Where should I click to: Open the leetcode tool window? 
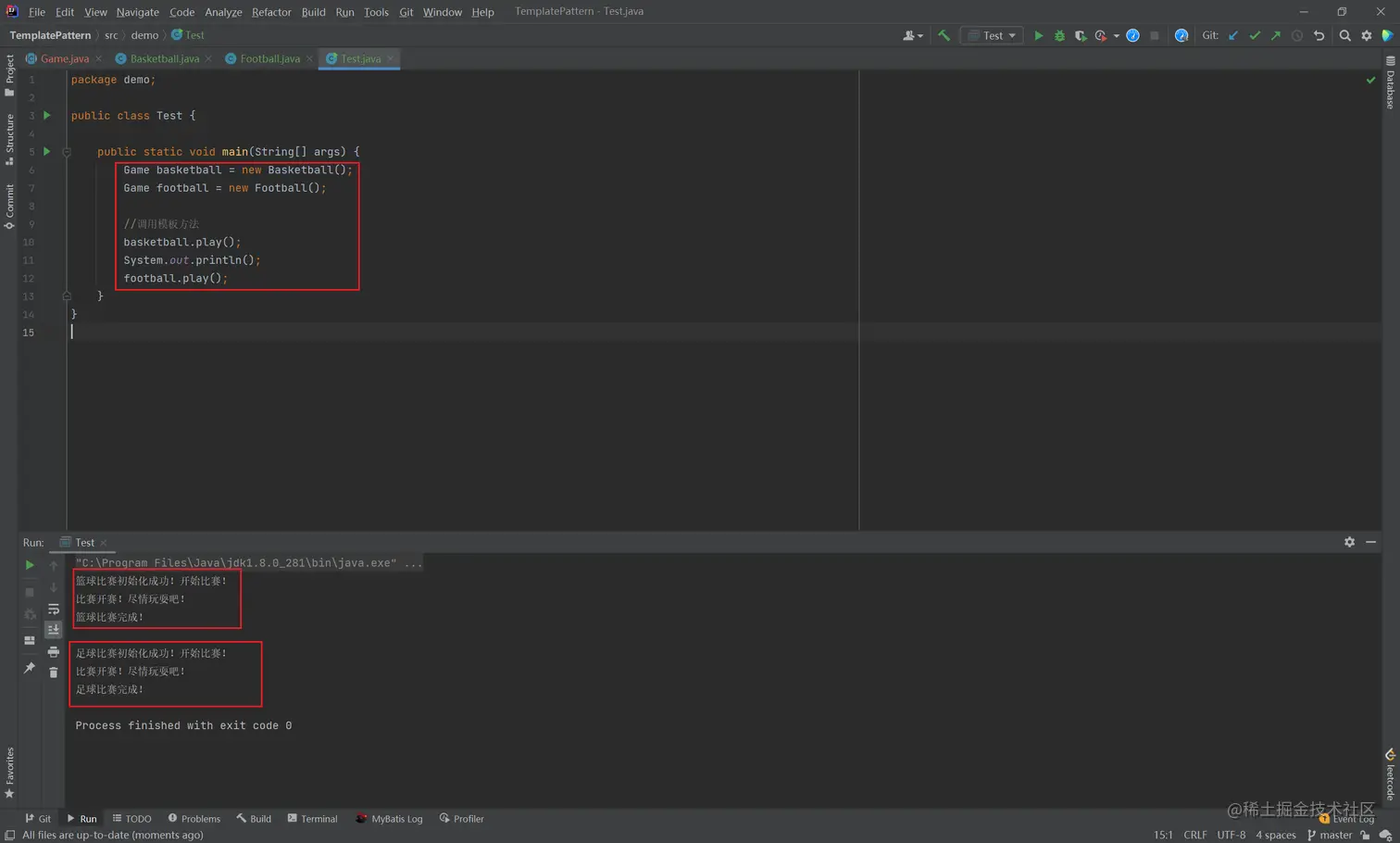point(1391,774)
